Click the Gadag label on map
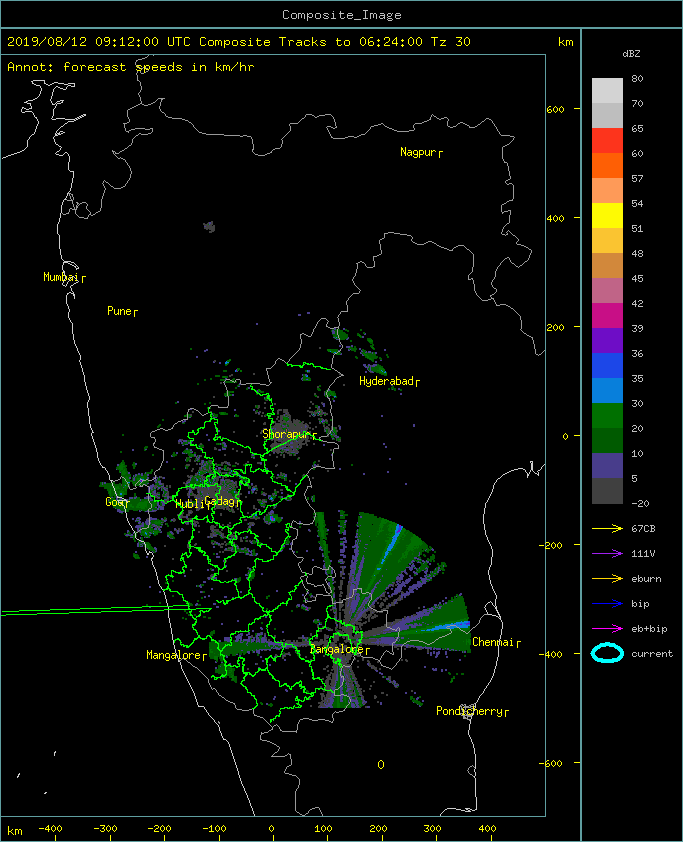This screenshot has width=683, height=842. pos(222,502)
